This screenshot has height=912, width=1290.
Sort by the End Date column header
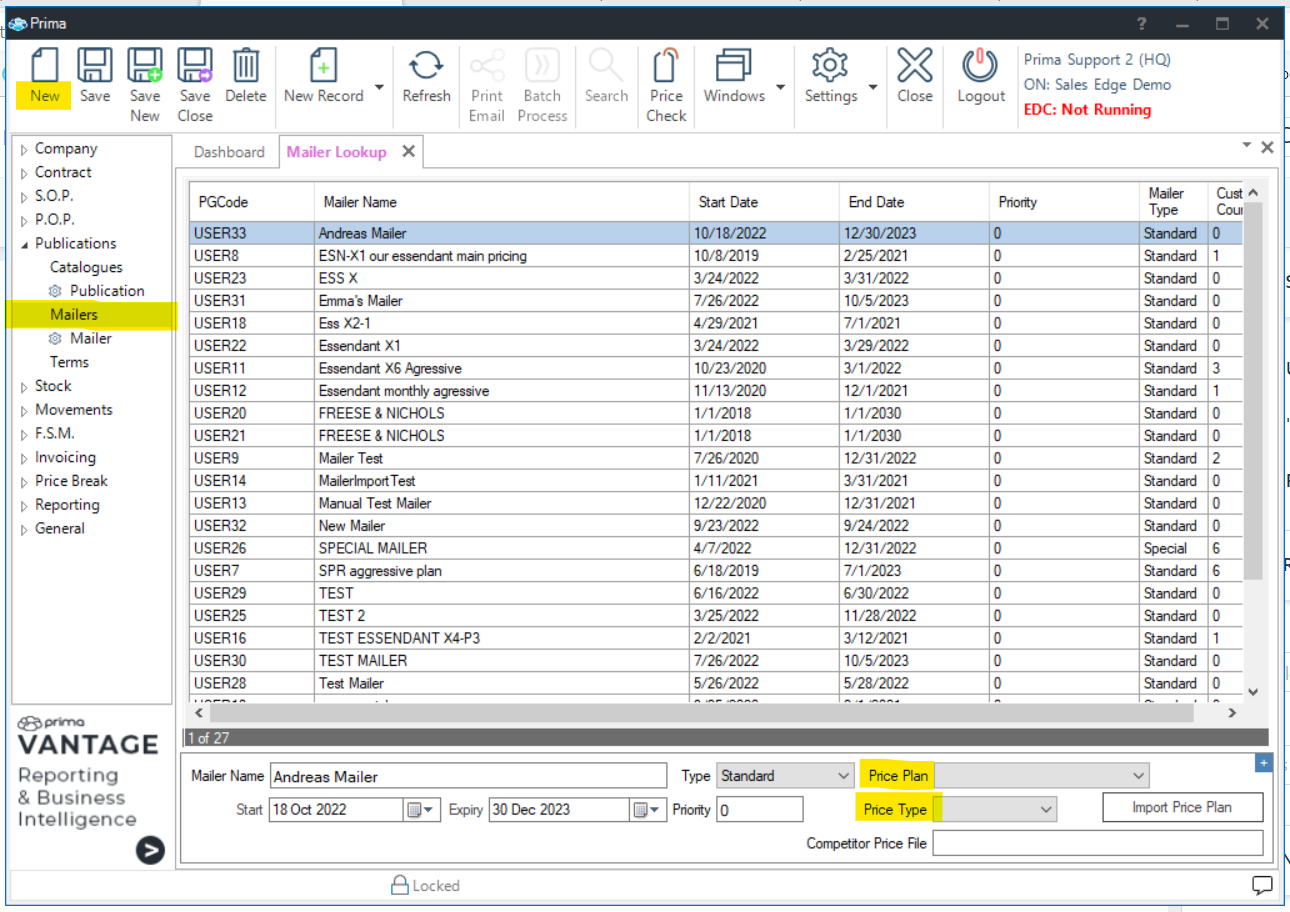pyautogui.click(x=914, y=202)
